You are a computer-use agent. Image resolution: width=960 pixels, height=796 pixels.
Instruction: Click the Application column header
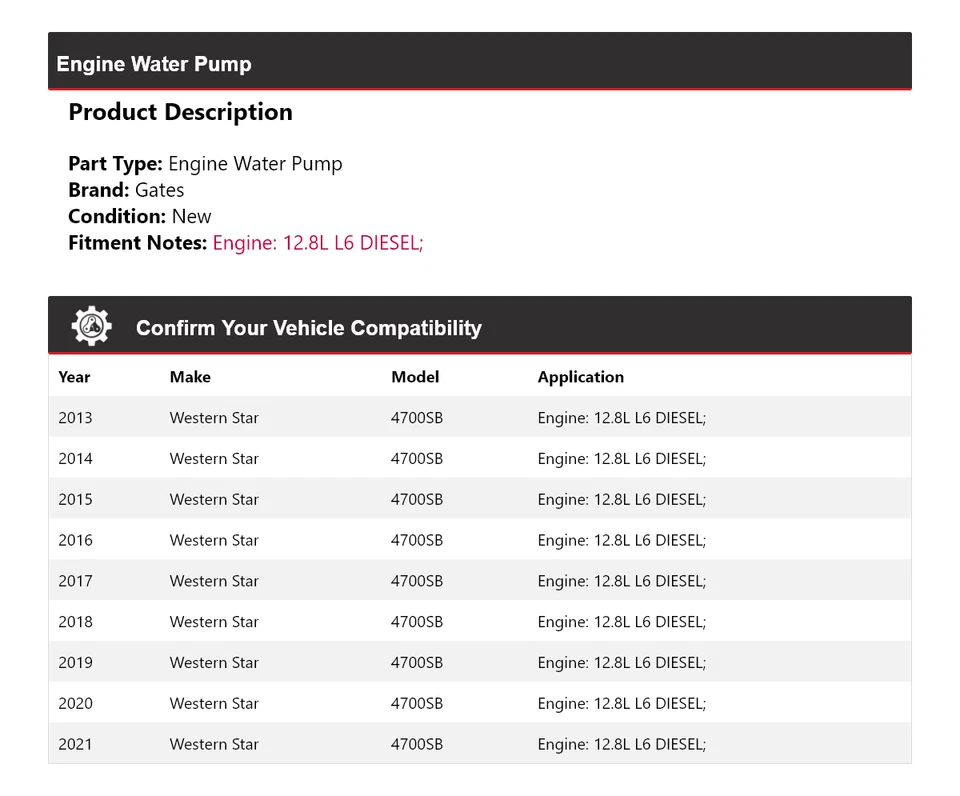580,377
